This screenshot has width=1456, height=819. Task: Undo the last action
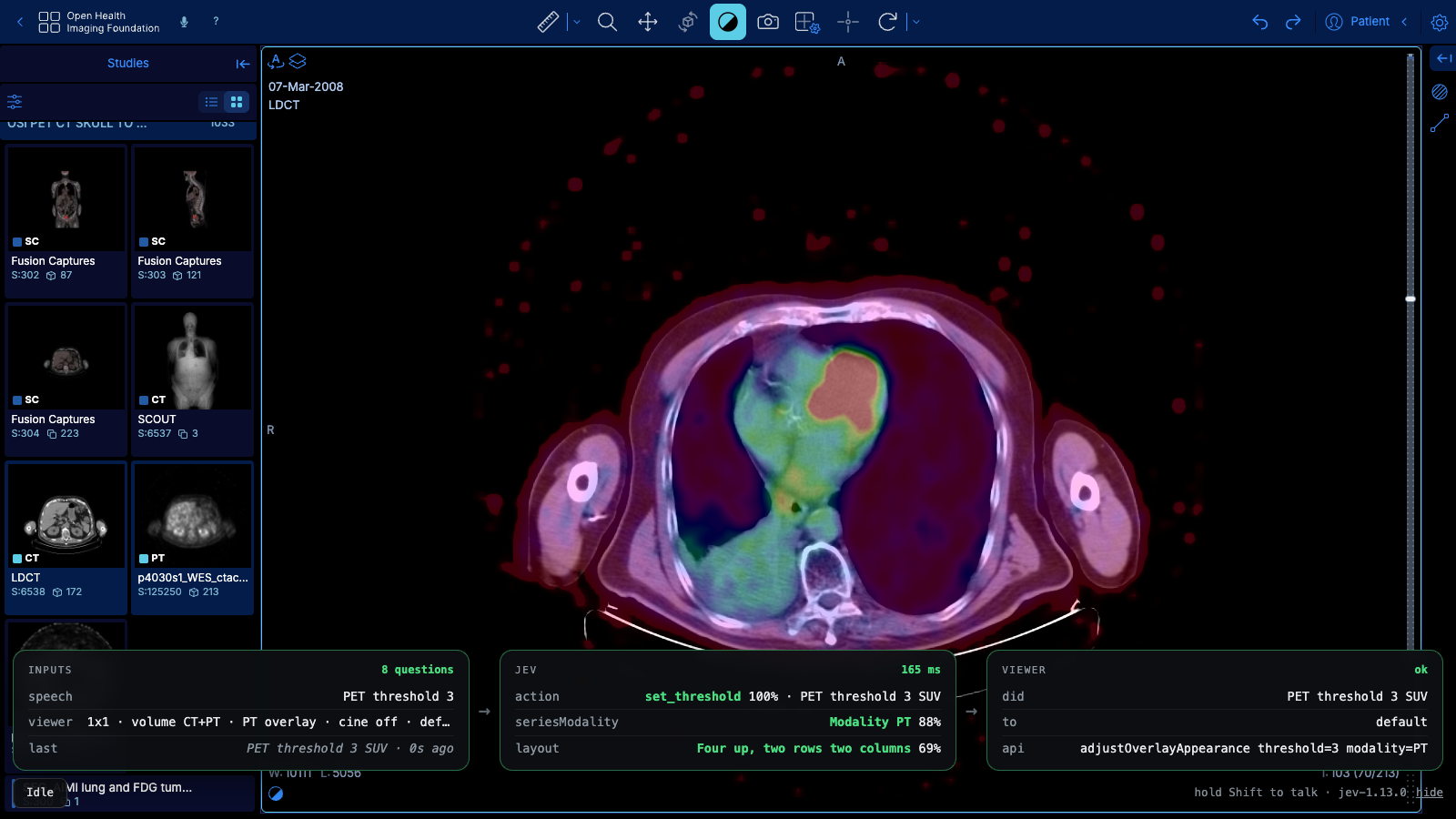pos(1260,22)
